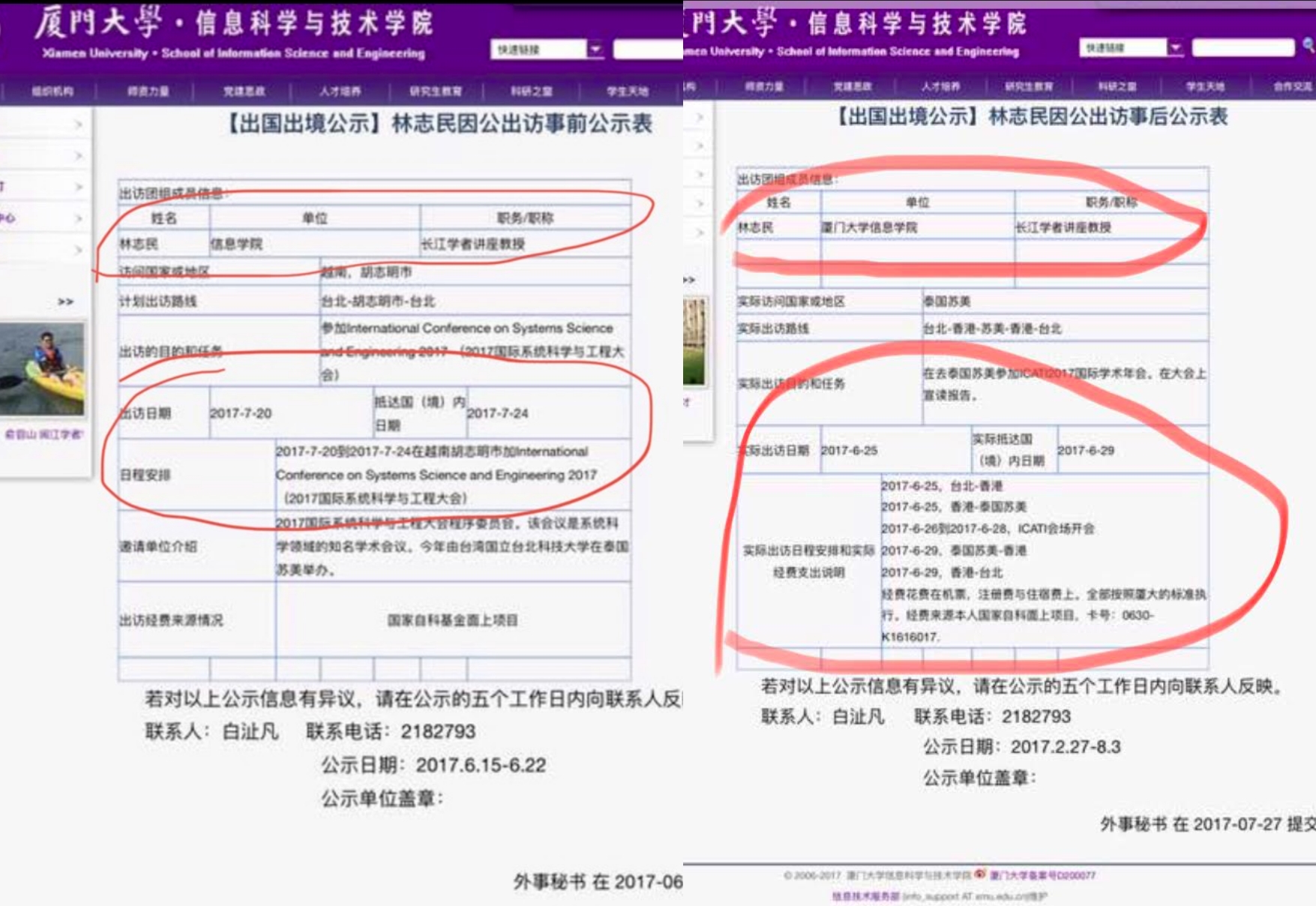
Task: Open 学生天地 menu on the 事前公示表 page
Action: [x=628, y=91]
